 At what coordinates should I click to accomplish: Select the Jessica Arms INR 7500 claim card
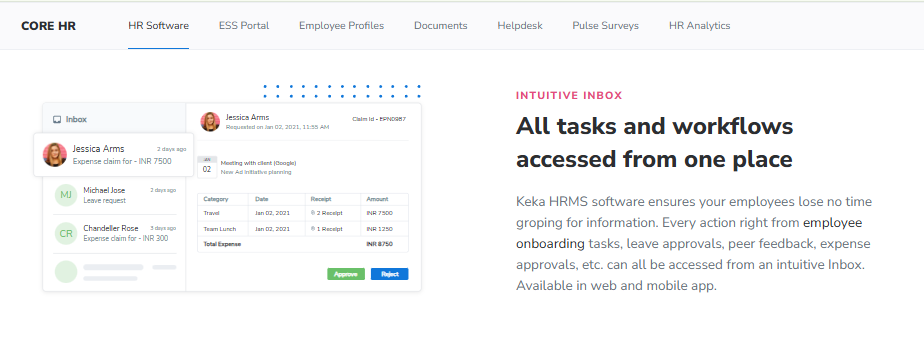(x=114, y=154)
